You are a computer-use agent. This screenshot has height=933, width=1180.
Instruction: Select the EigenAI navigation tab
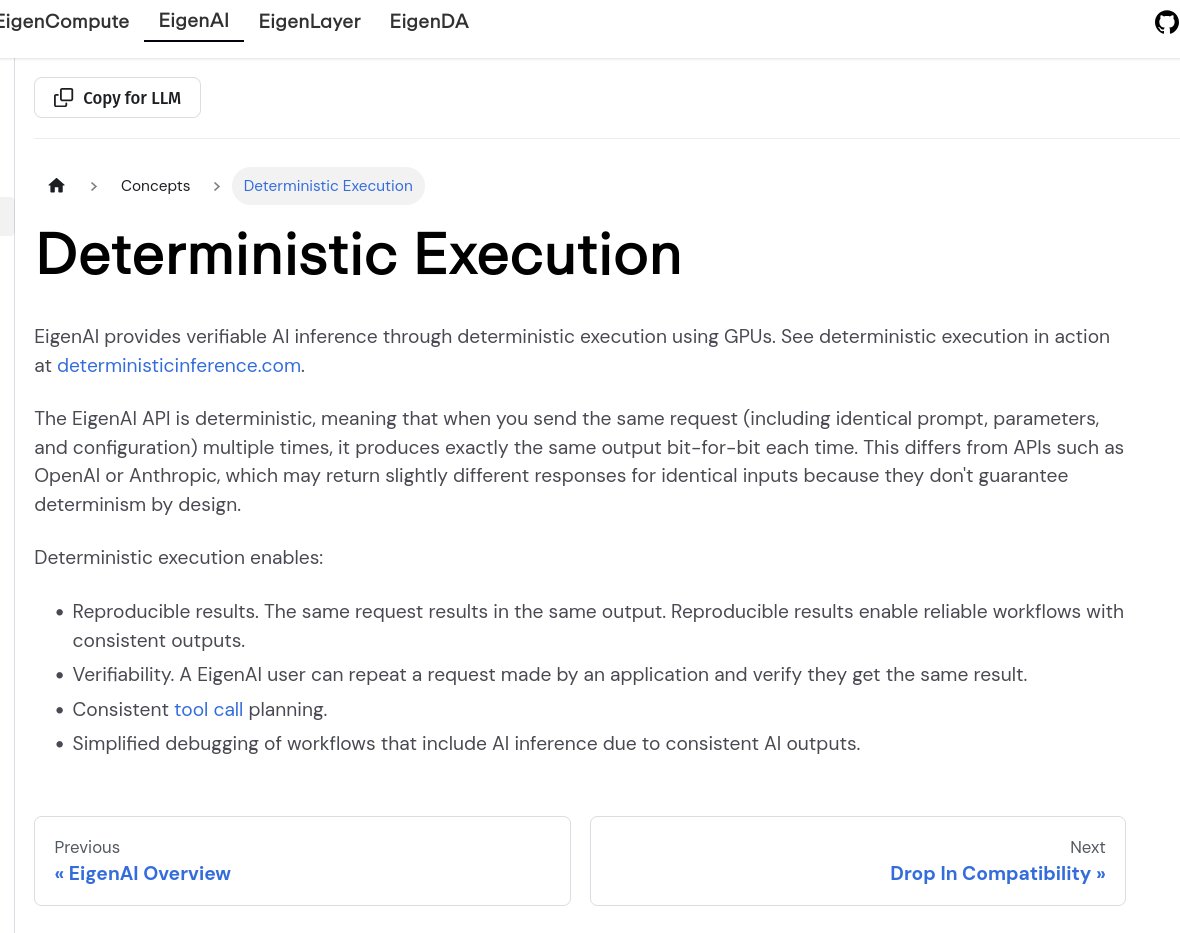[x=193, y=21]
